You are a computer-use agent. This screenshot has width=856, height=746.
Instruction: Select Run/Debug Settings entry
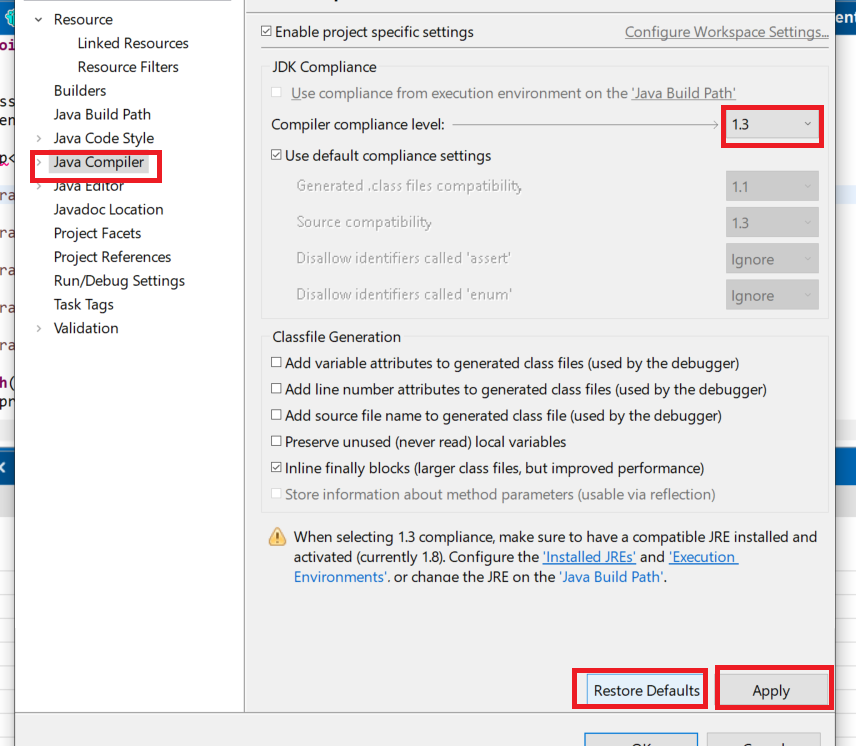point(119,281)
